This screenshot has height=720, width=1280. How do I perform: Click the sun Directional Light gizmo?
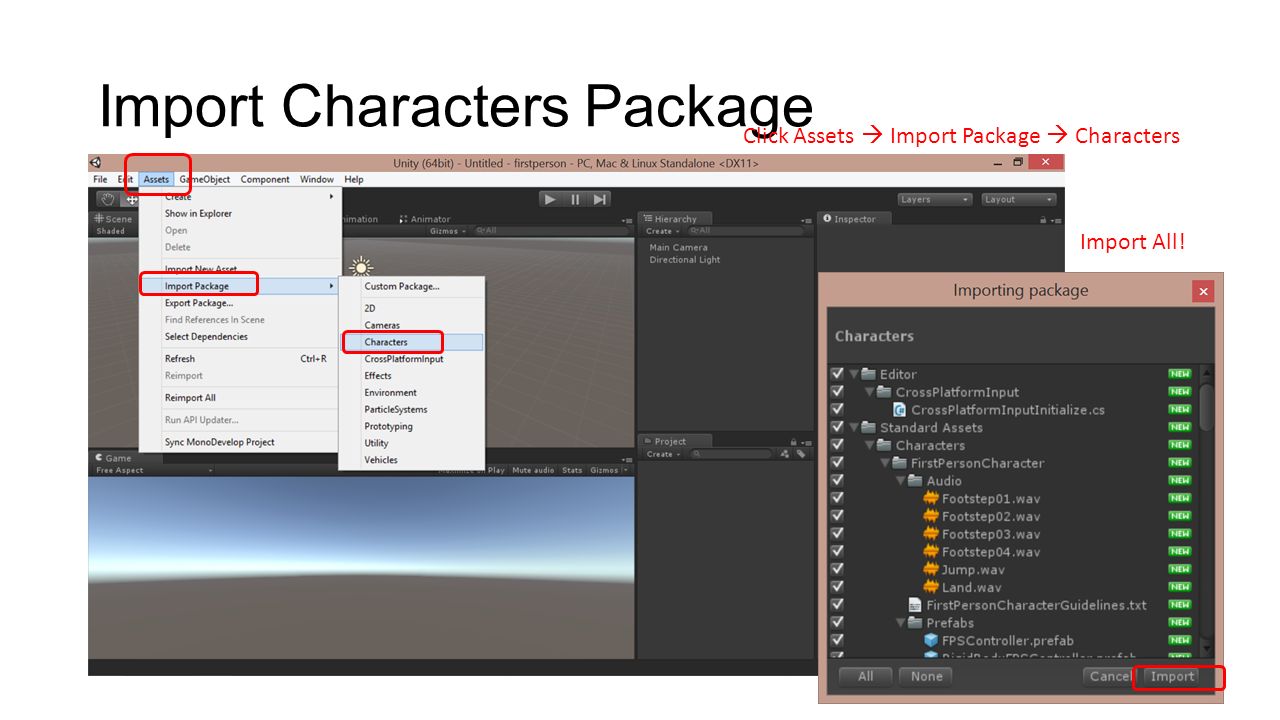click(x=360, y=267)
